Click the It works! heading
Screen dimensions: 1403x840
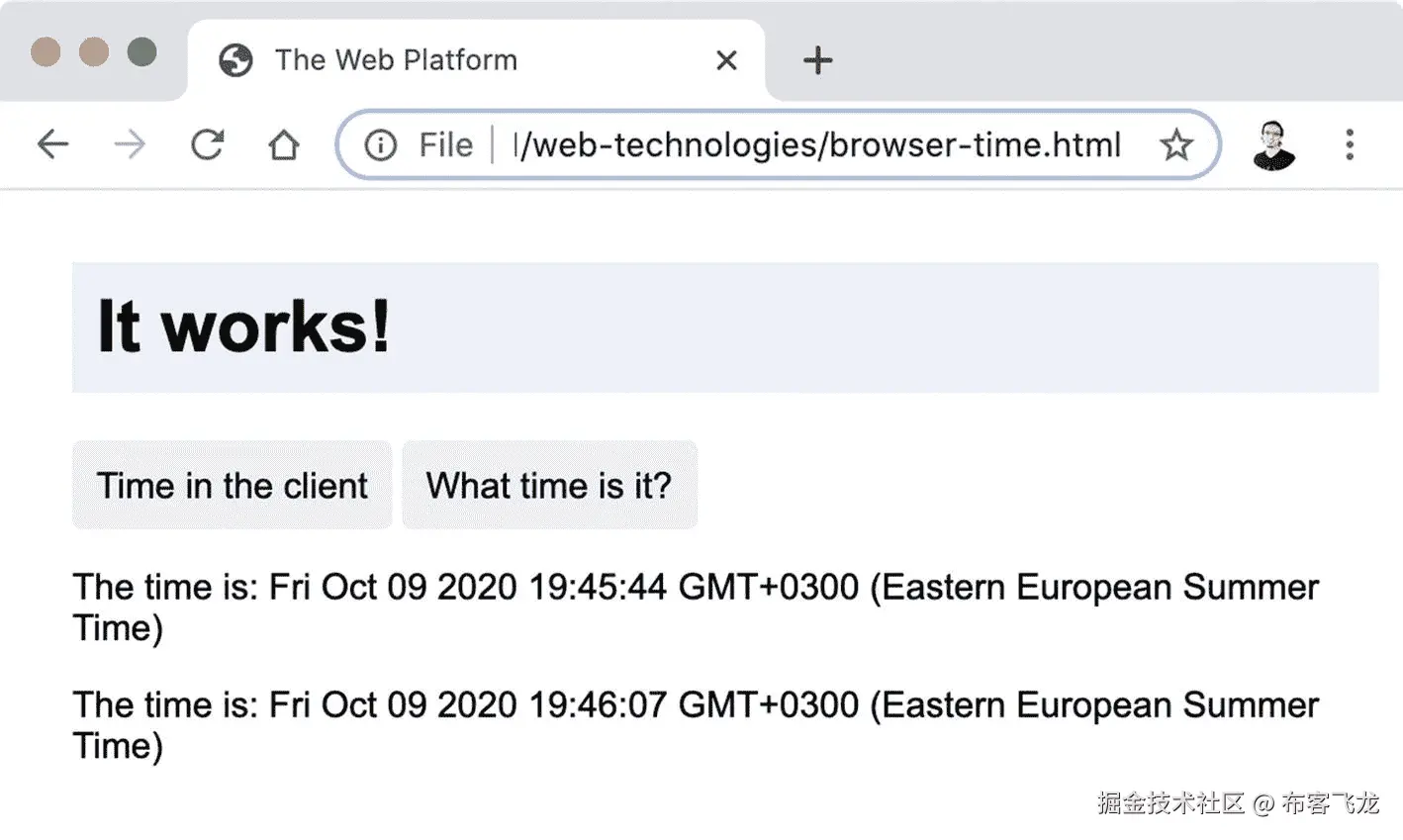coord(243,327)
